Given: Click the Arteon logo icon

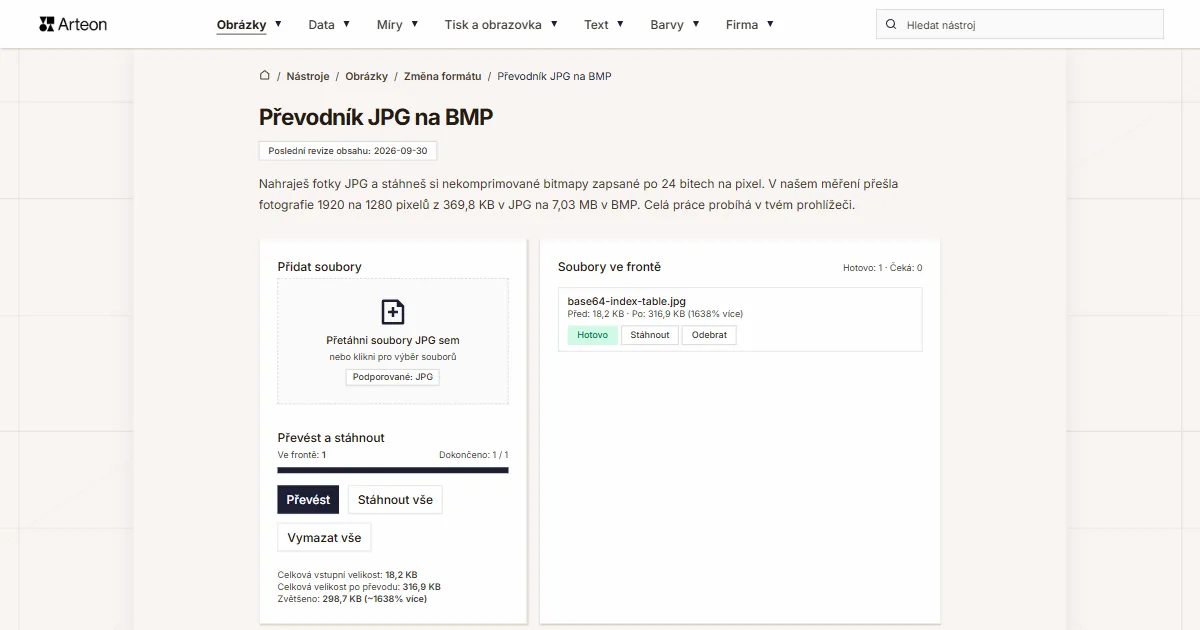Looking at the screenshot, I should tap(46, 24).
